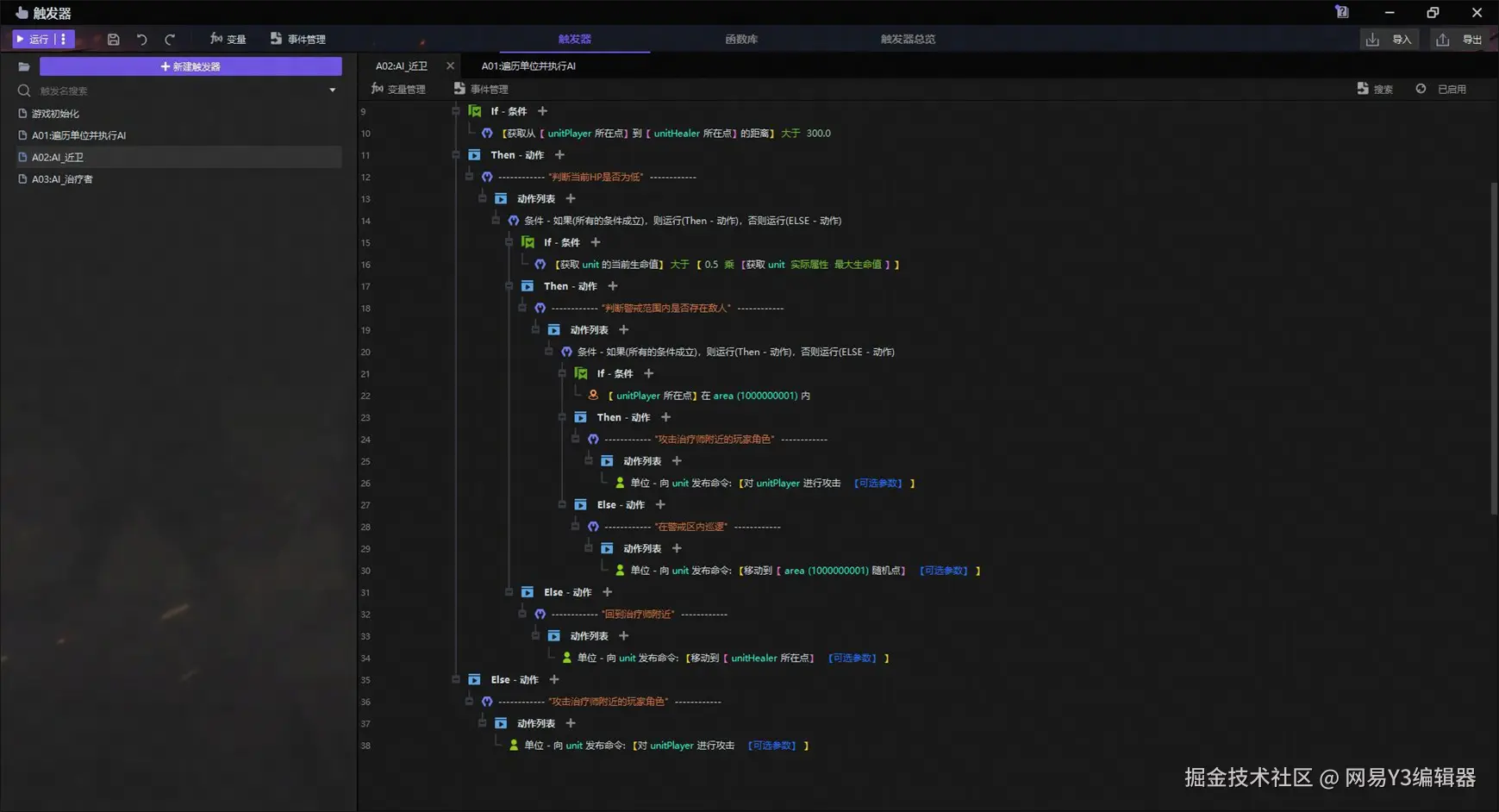Add an action to line 35 Else - 动作
1499x812 pixels.
pos(554,680)
